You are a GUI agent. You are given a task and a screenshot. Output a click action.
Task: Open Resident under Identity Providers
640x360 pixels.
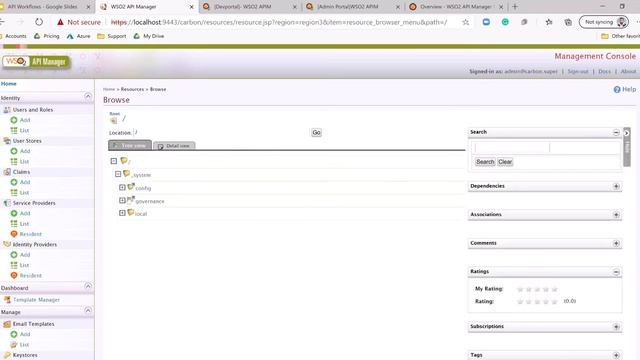(x=31, y=276)
